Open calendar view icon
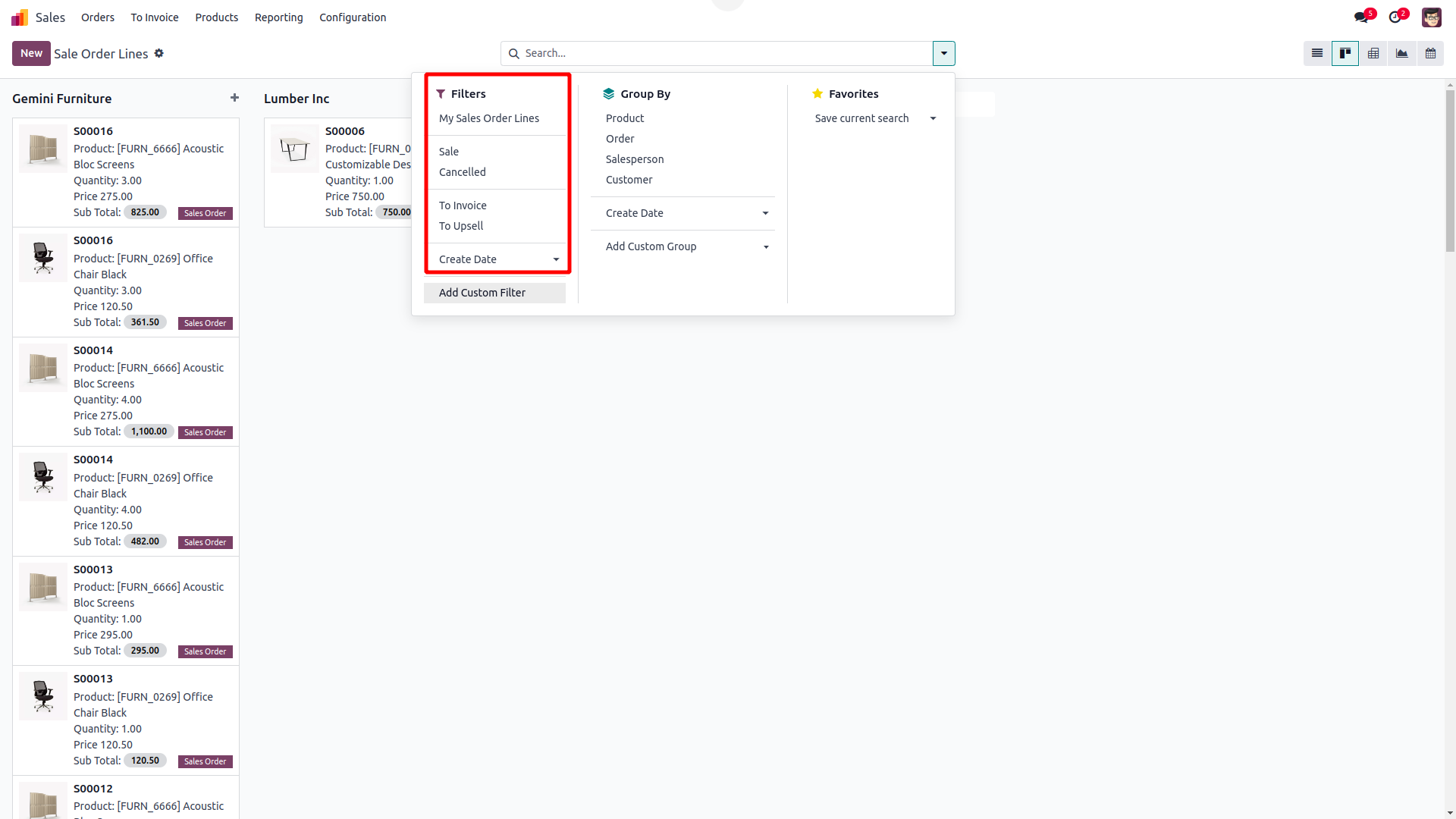Image resolution: width=1456 pixels, height=819 pixels. click(x=1430, y=53)
